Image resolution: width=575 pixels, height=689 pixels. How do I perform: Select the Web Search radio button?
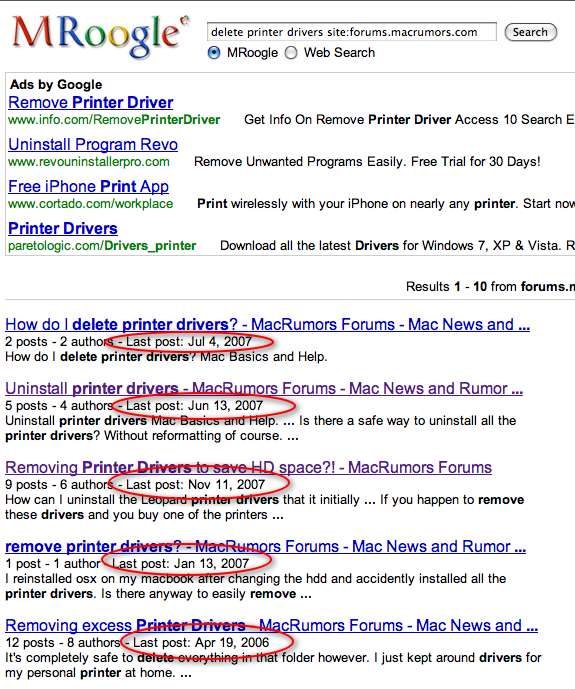(291, 53)
